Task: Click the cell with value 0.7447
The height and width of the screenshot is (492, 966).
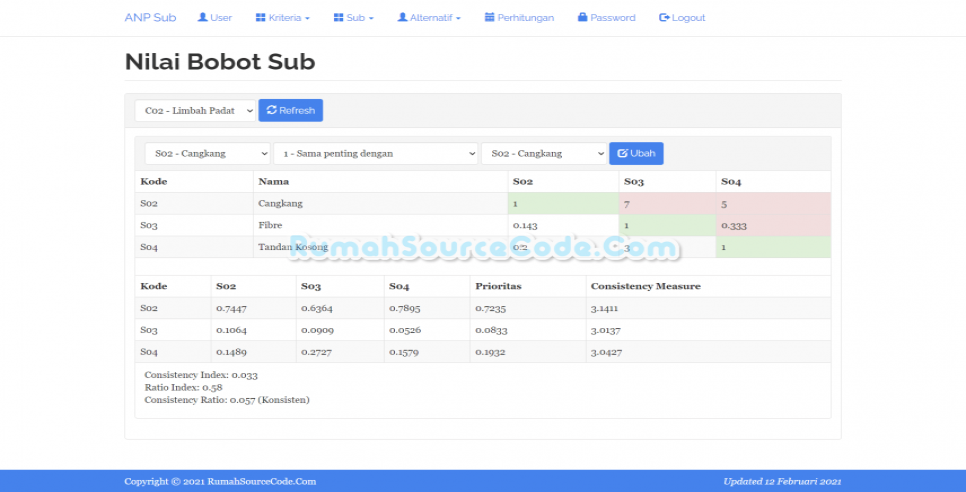Action: click(253, 308)
